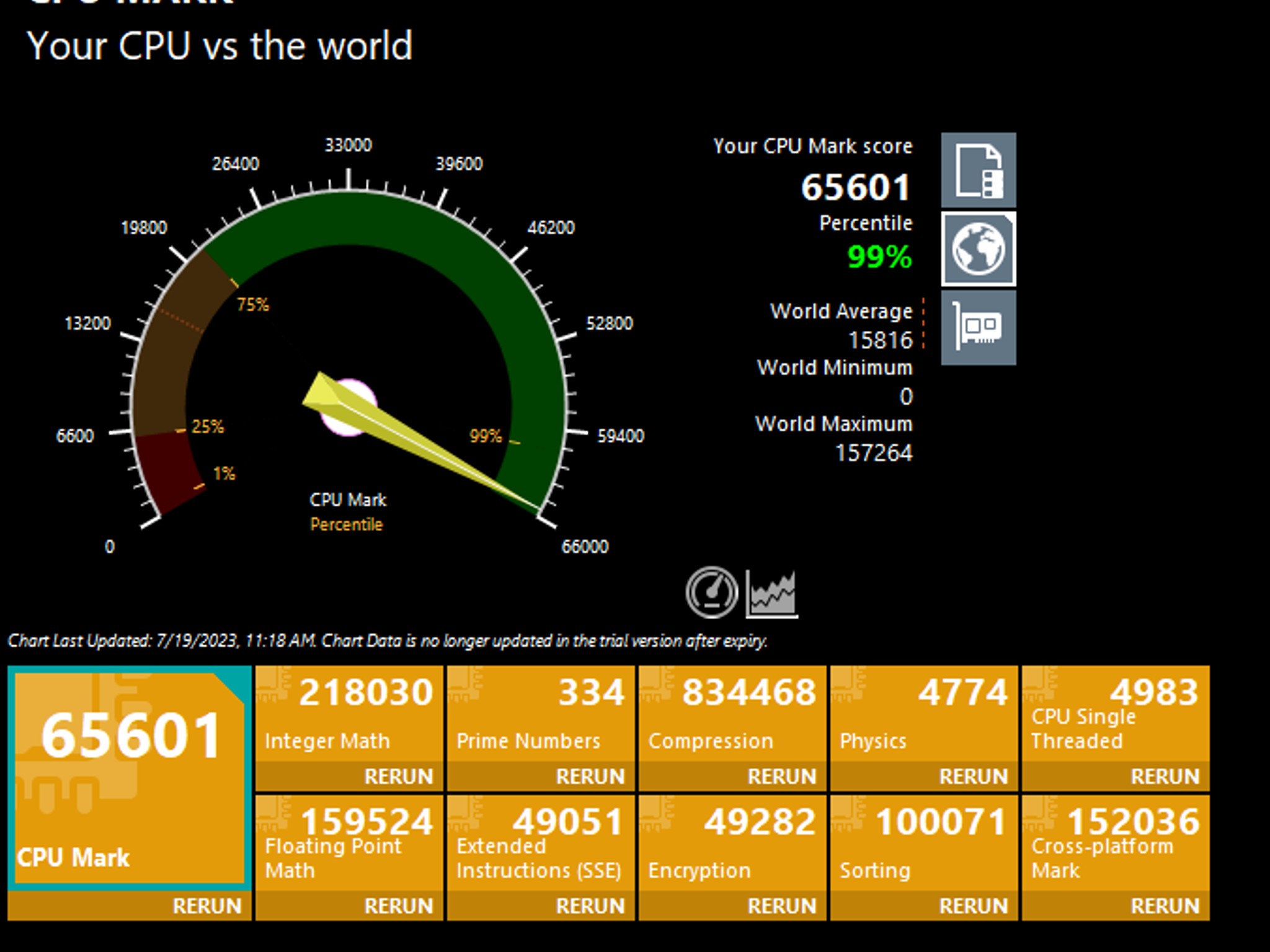Select the large CPU Mark 65601 tile
Screen dimensions: 1270x952
130,778
